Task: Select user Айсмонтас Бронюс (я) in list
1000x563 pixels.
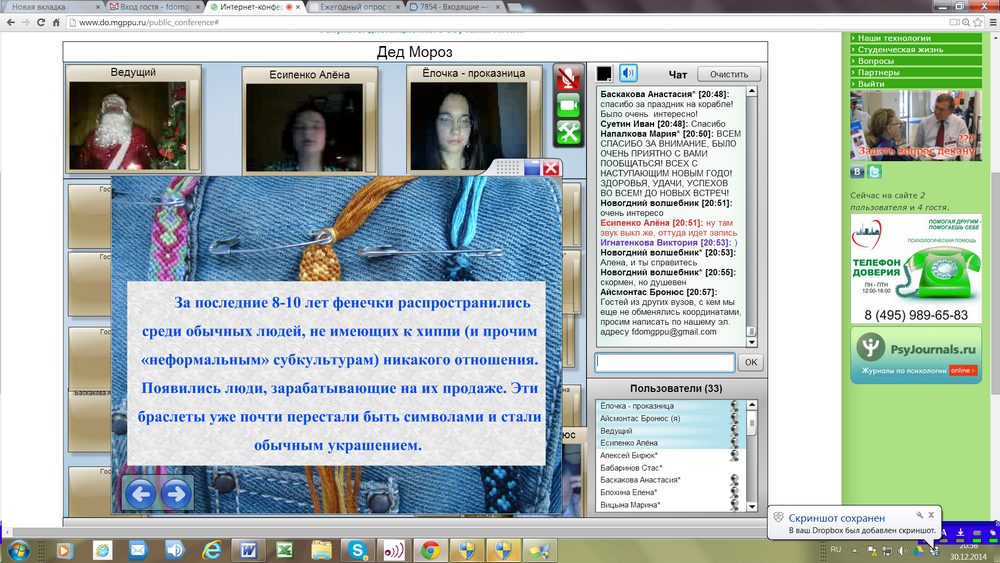Action: 668,418
